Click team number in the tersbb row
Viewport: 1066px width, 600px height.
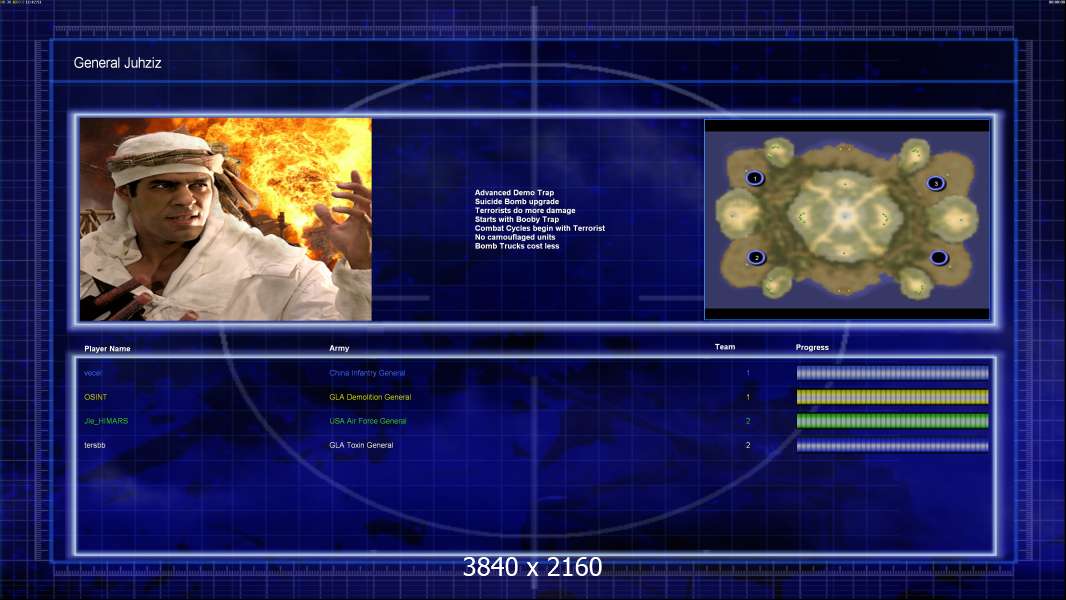pos(748,445)
